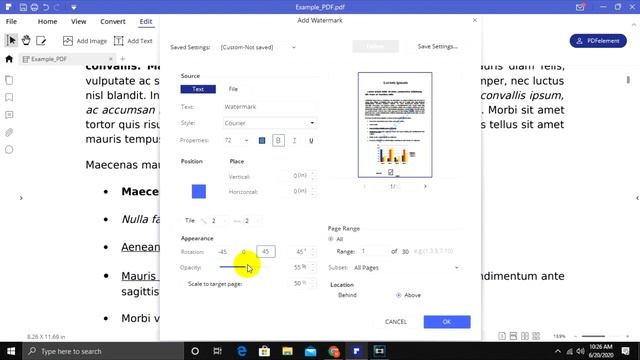The height and width of the screenshot is (360, 640).
Task: Open quick access toolbar dropdown arrow
Action: click(x=73, y=7)
